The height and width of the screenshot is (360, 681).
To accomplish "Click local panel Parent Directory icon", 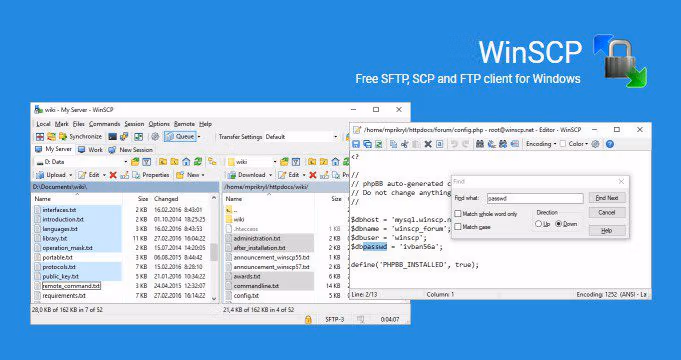I will (x=162, y=162).
